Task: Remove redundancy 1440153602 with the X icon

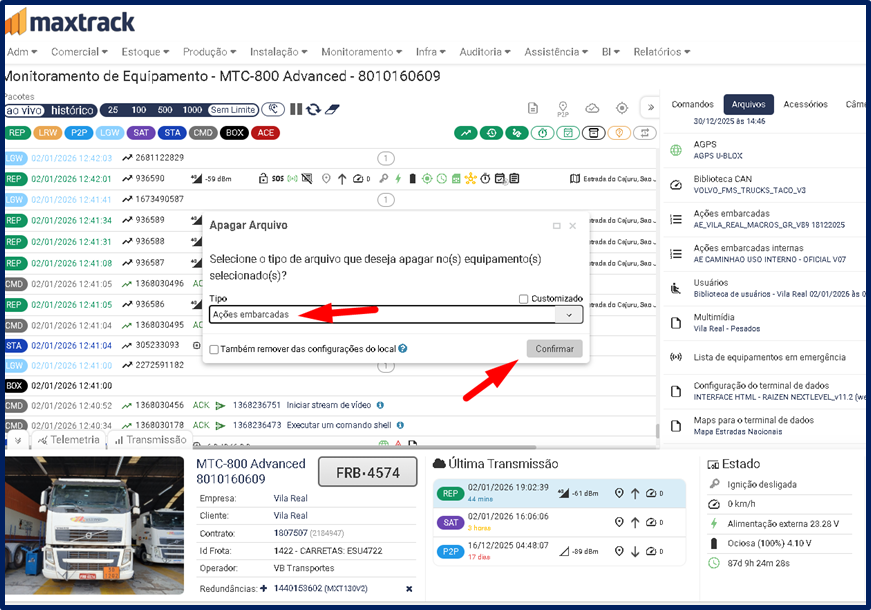Action: (409, 589)
